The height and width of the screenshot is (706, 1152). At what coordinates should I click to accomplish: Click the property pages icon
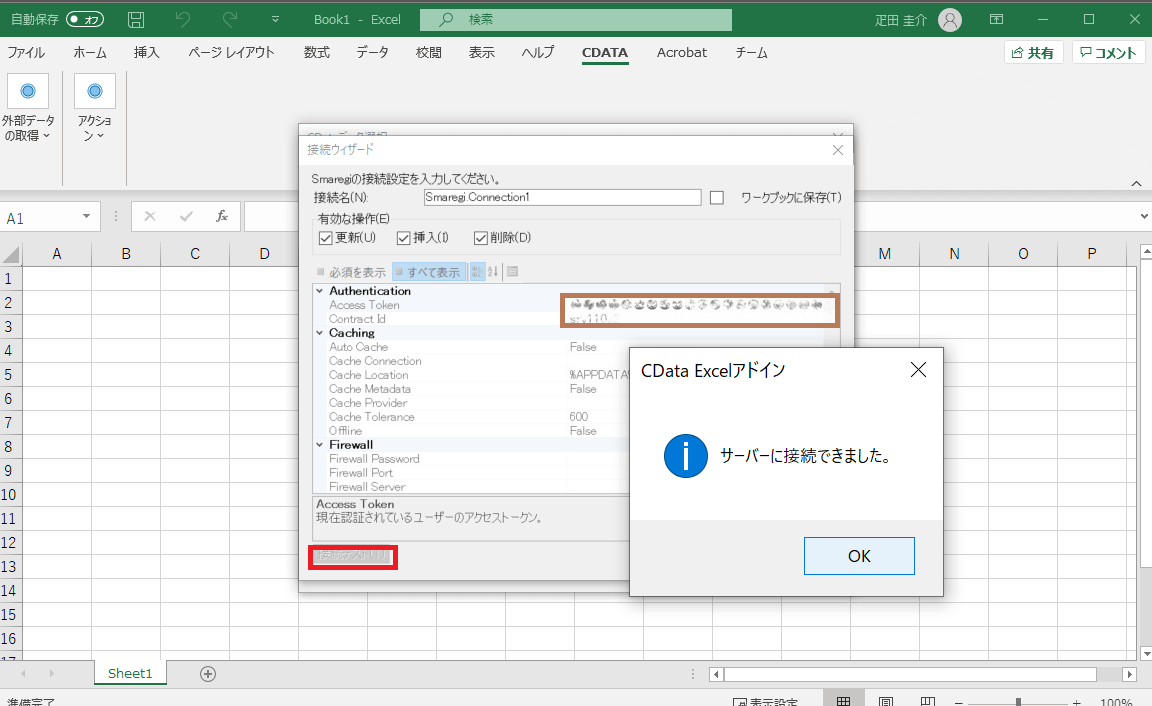tap(513, 272)
